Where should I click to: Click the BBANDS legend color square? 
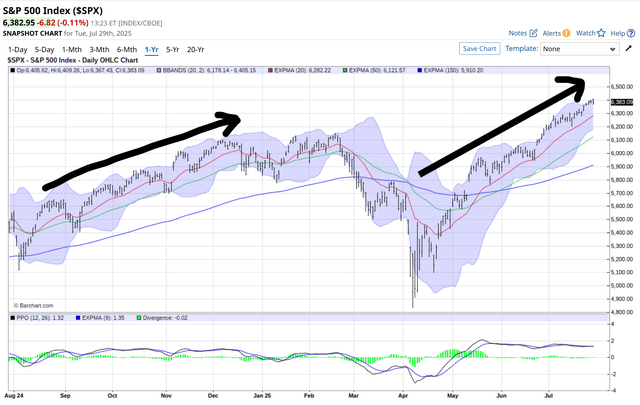click(159, 71)
